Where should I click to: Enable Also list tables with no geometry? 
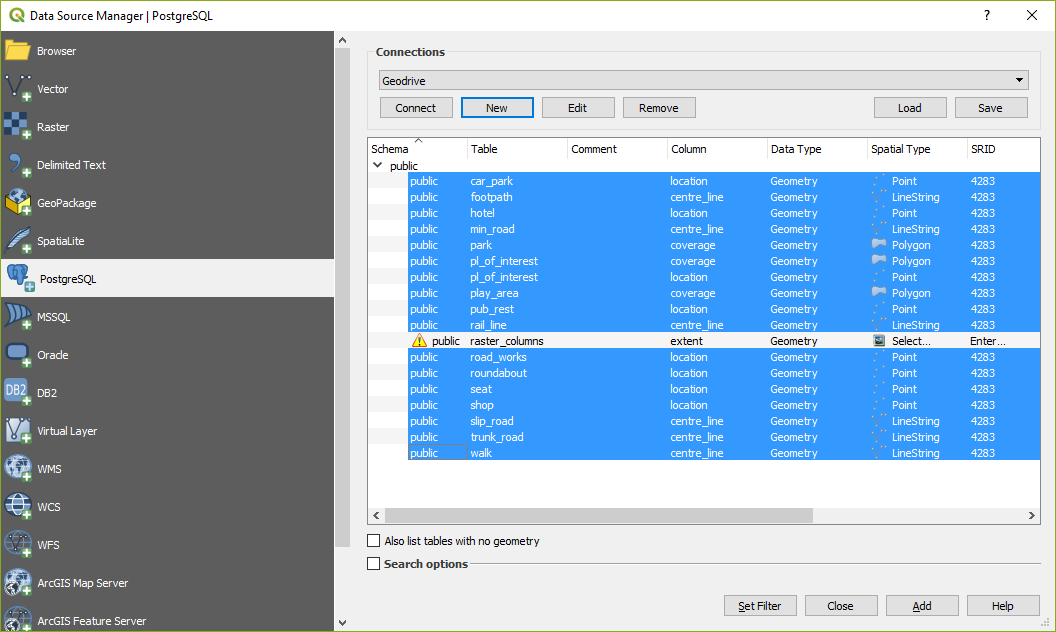click(374, 540)
